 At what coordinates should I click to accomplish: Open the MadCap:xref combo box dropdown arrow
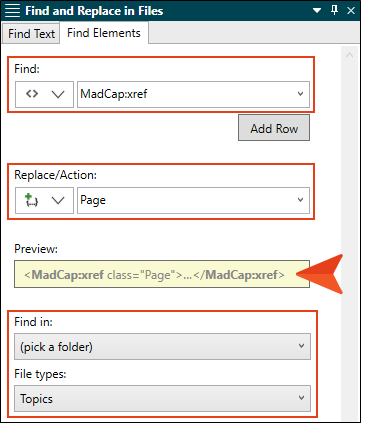[300, 94]
